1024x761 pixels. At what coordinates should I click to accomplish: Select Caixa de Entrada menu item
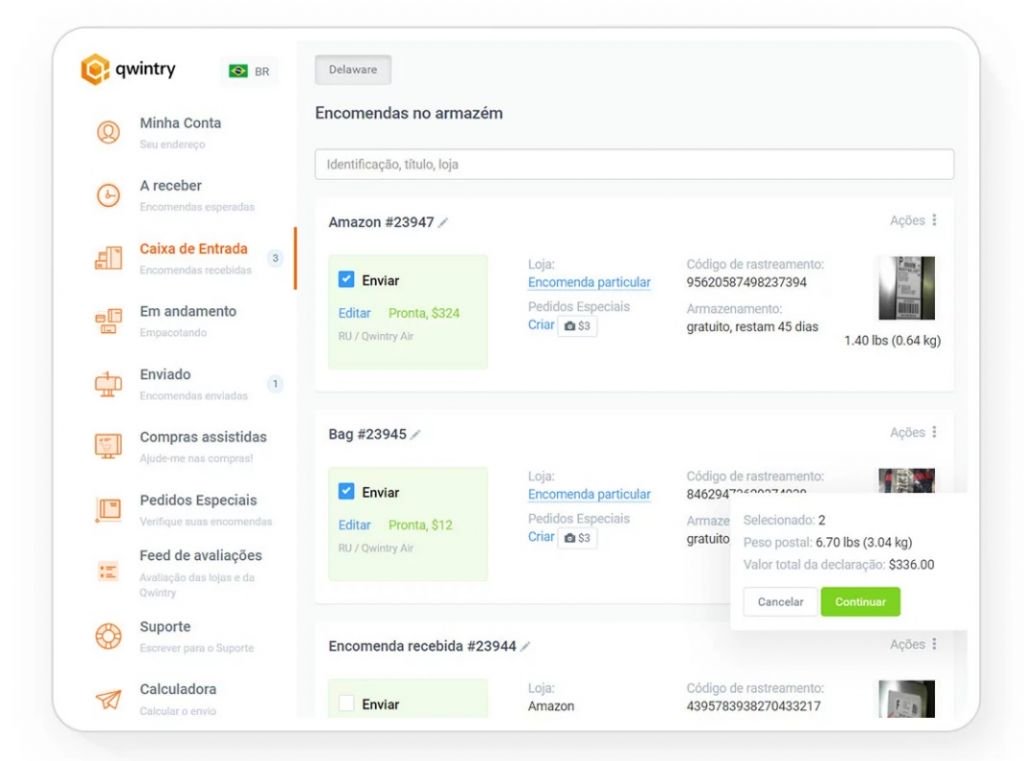[x=193, y=257]
